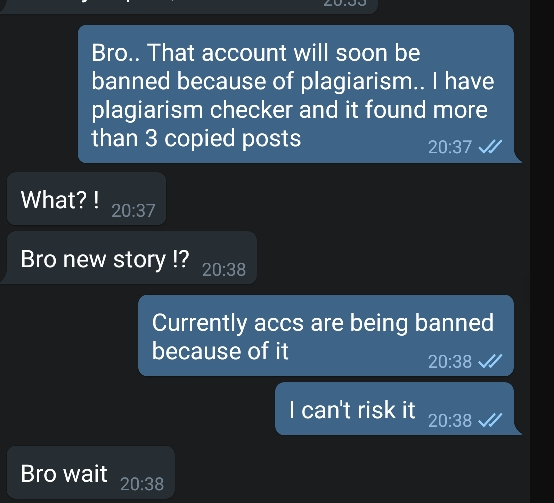
Task: Click 20:38 timestamp on 'because of it' message
Action: click(450, 361)
